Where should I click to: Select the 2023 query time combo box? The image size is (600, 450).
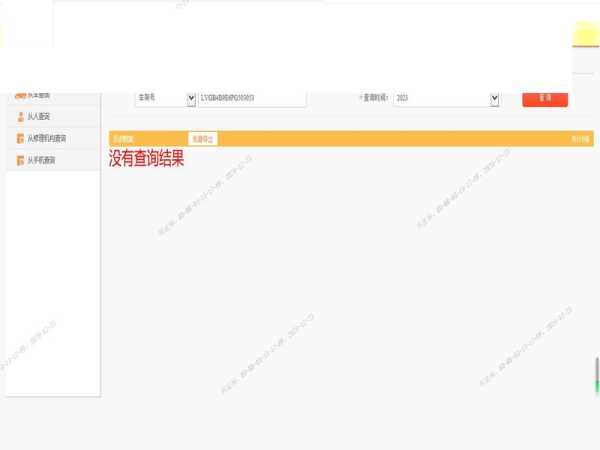(441, 99)
